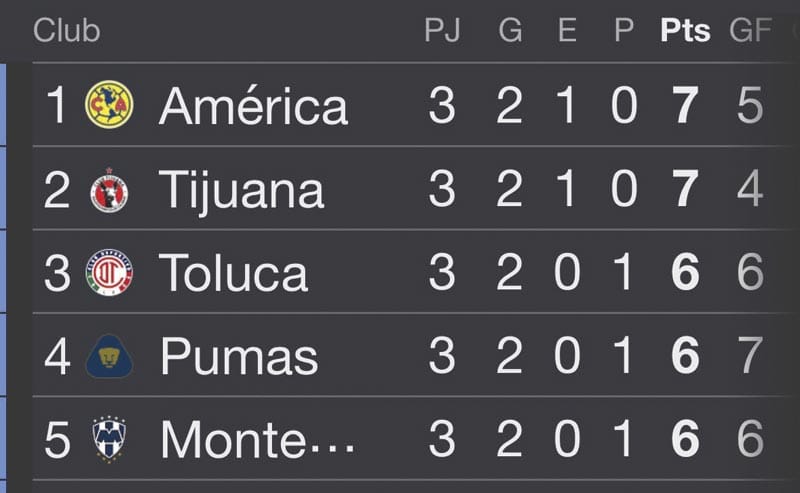
Task: Open the Toluca team name link
Action: pos(233,273)
